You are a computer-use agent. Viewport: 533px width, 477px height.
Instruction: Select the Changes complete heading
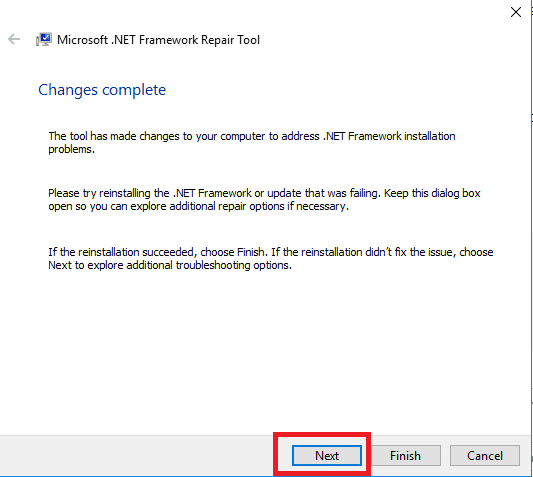pos(102,90)
